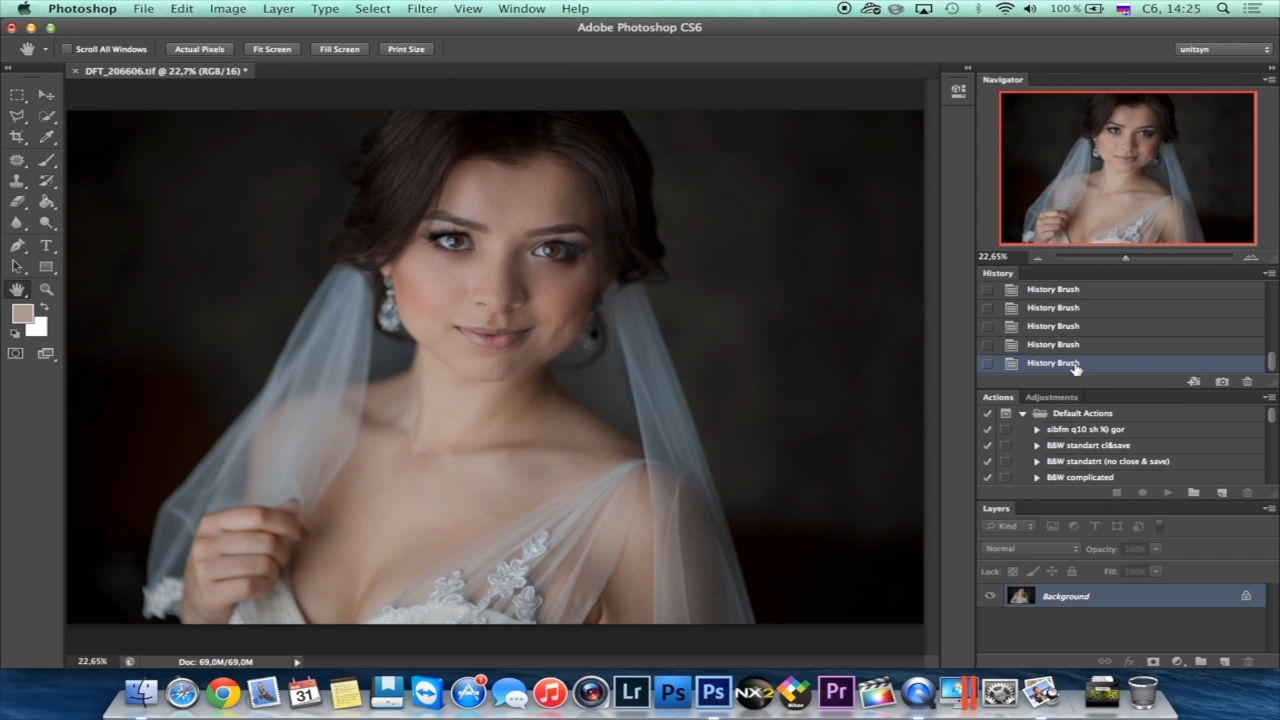The height and width of the screenshot is (720, 1280).
Task: Expand the B&W standart cl&save action
Action: point(1037,445)
